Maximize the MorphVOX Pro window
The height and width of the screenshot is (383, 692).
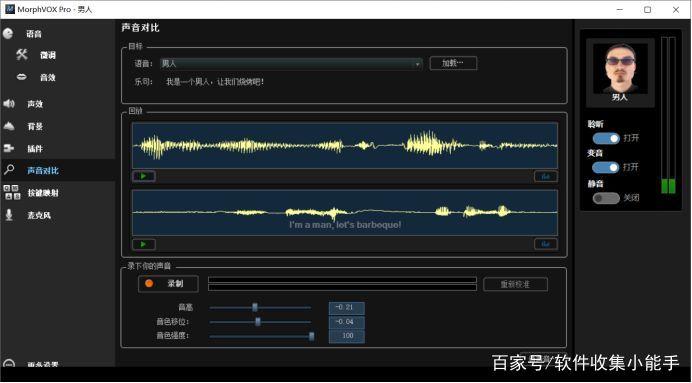[x=647, y=9]
